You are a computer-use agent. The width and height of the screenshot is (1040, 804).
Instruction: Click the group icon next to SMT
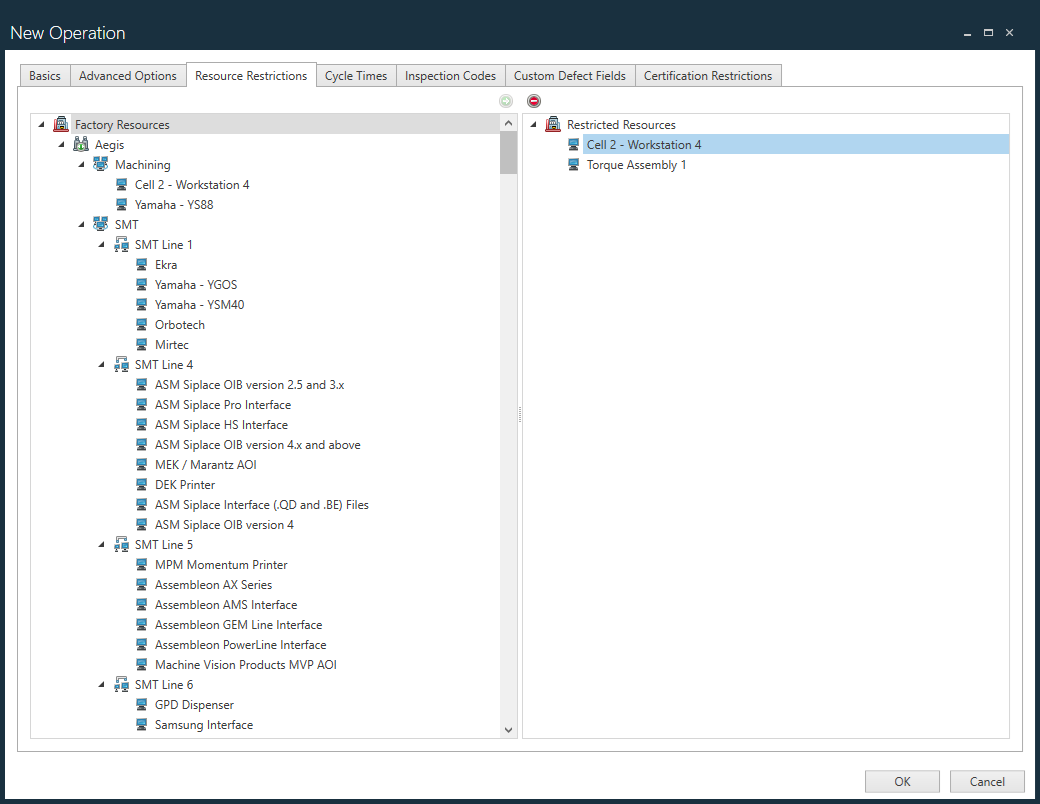coord(101,224)
